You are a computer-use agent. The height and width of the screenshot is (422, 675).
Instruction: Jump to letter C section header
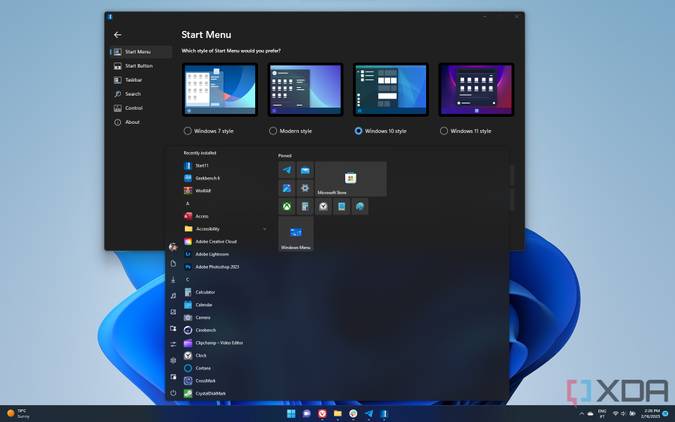tap(187, 279)
